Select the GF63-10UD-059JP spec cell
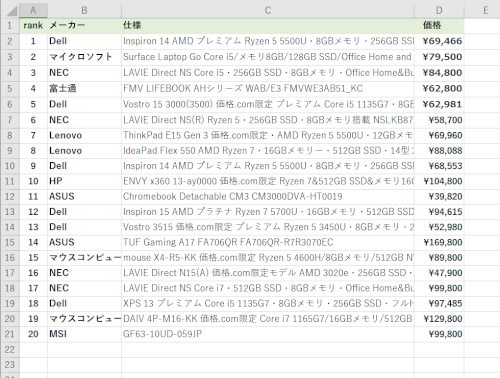Image resolution: width=500 pixels, height=378 pixels. (x=268, y=334)
